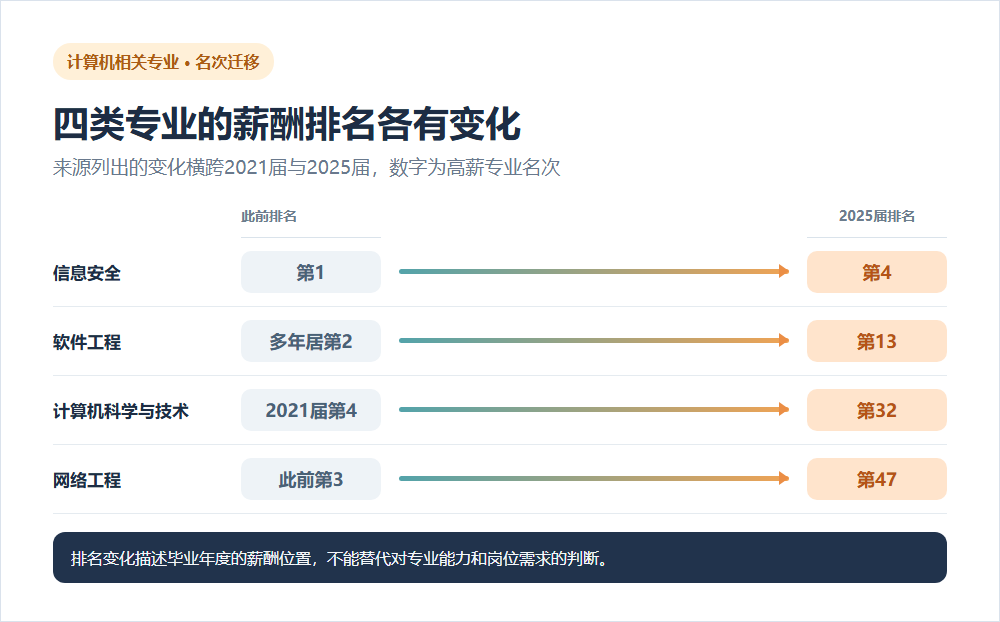This screenshot has height=622, width=1000.
Task: Click the title 四类专业的薪酬排名各有变化
Action: [287, 124]
